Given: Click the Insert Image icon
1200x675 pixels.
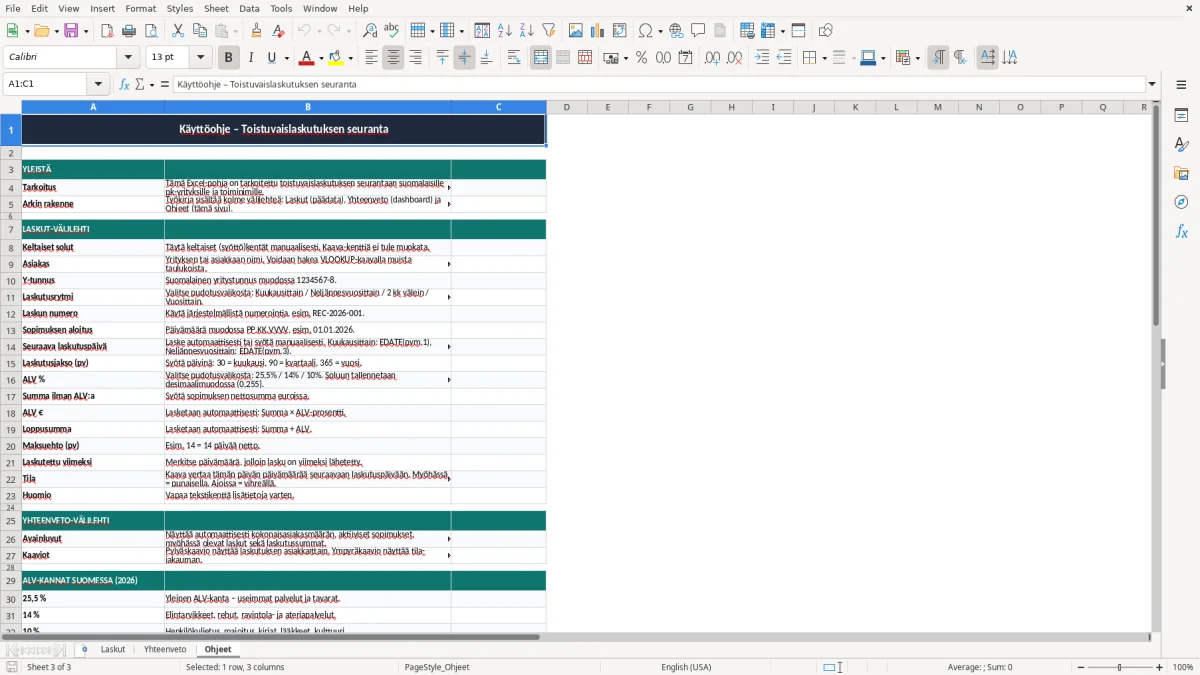Looking at the screenshot, I should 576,31.
